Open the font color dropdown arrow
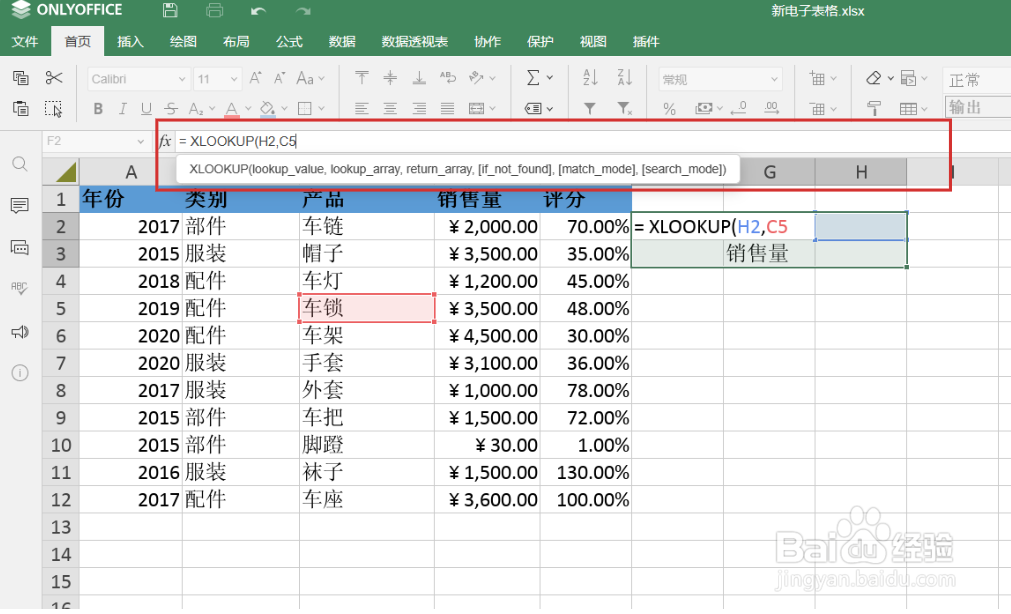This screenshot has height=614, width=1011. point(248,108)
